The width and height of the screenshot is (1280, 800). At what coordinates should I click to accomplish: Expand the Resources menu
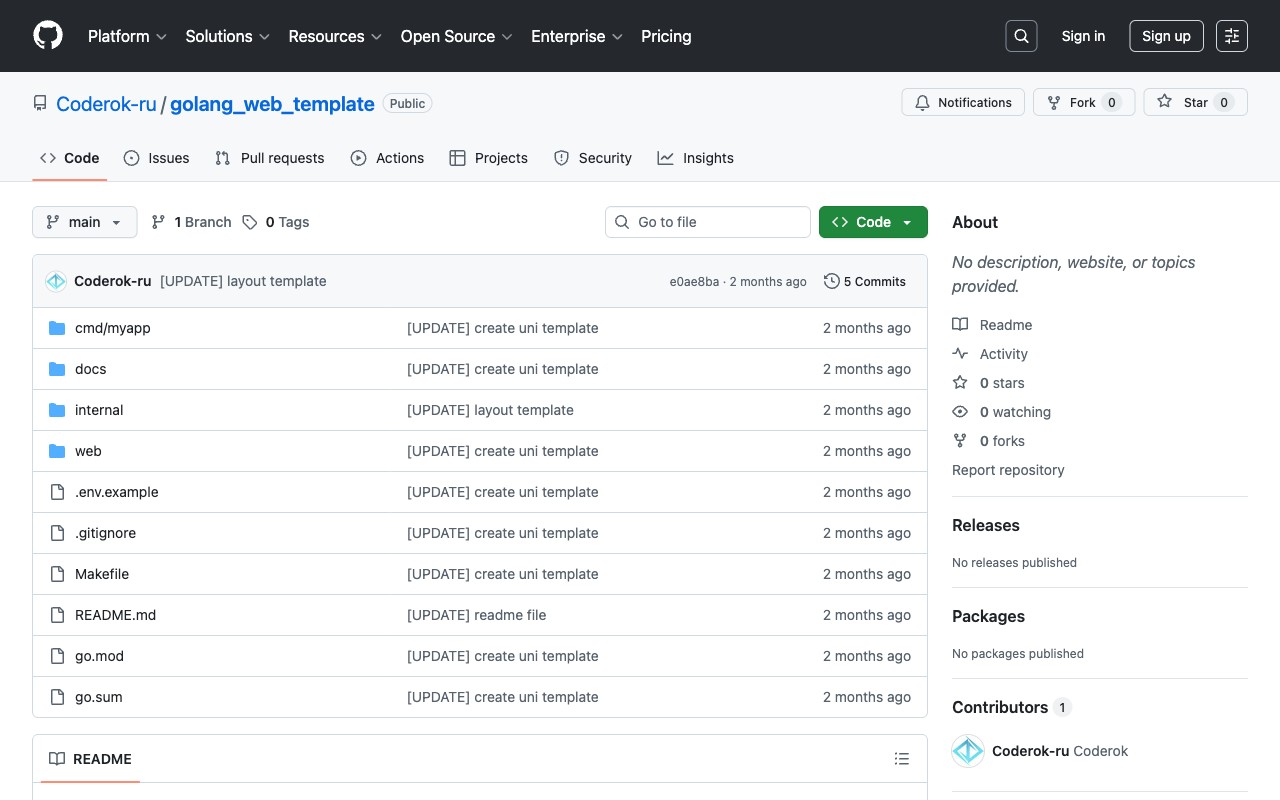coord(335,36)
